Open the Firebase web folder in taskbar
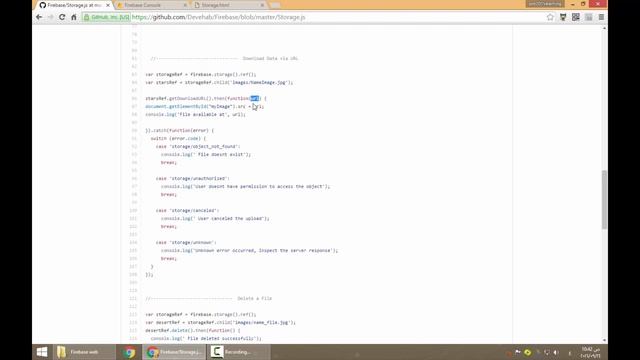Viewport: 640px width, 360px height. click(84, 352)
